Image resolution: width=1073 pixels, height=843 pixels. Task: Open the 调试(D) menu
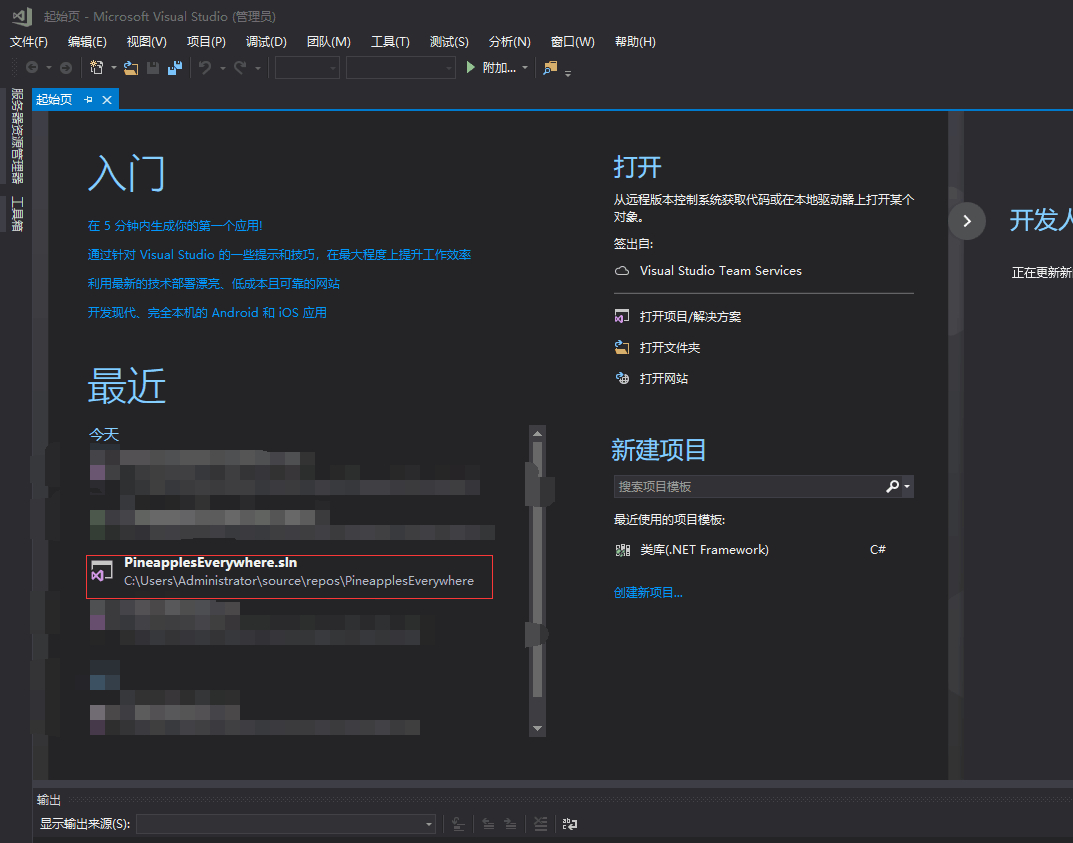pyautogui.click(x=266, y=42)
